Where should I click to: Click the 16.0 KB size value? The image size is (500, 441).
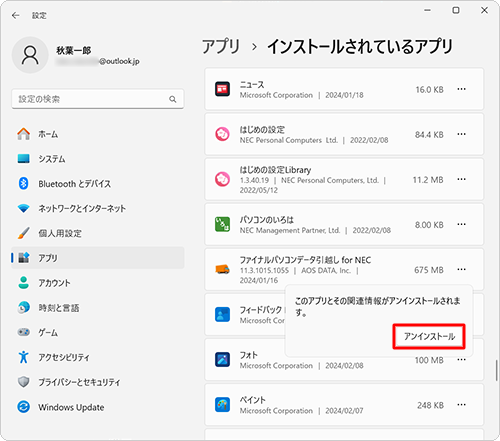[429, 90]
